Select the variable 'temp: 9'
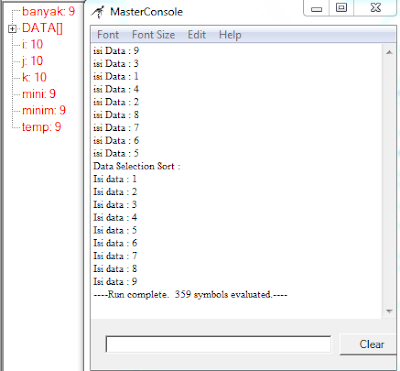The width and height of the screenshot is (400, 371). point(42,127)
